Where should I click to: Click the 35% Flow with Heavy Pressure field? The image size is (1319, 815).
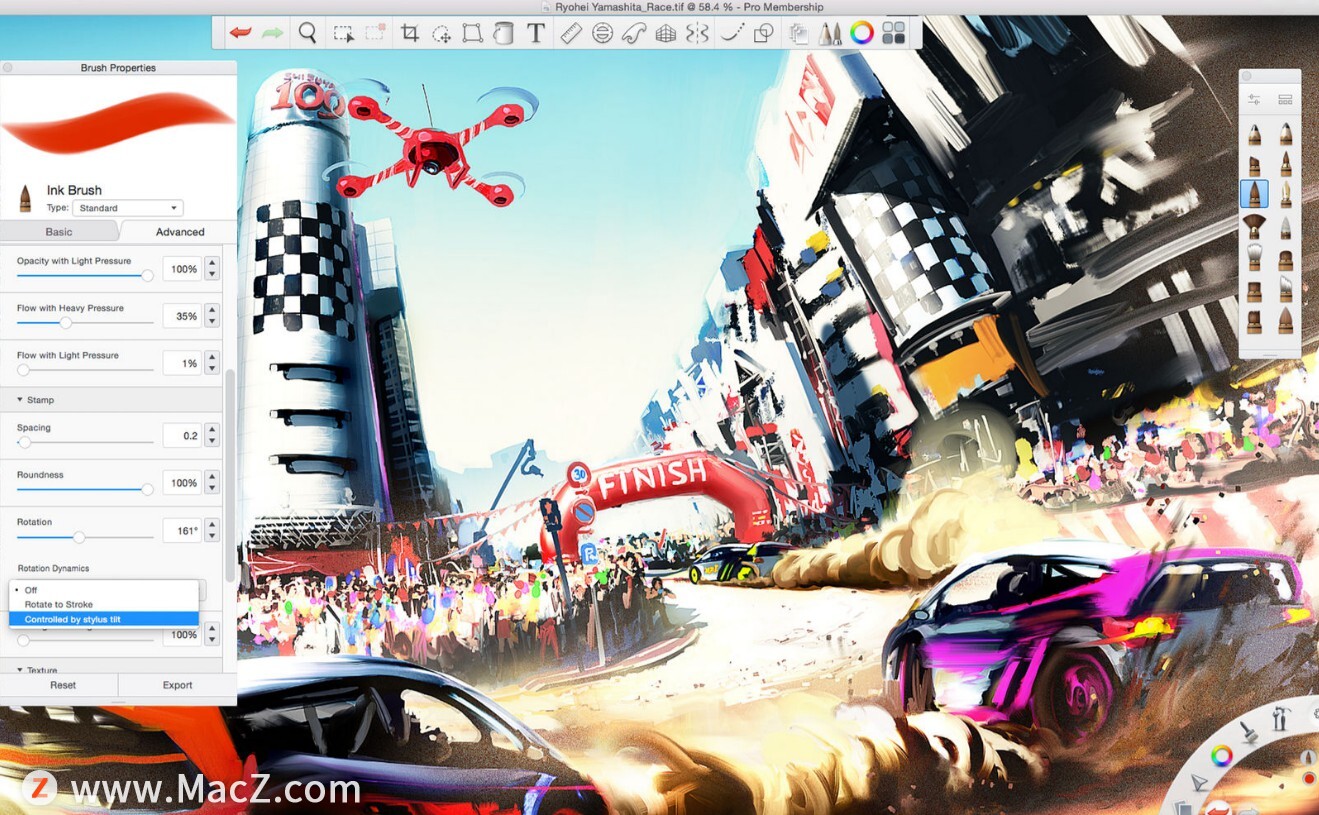pos(182,316)
